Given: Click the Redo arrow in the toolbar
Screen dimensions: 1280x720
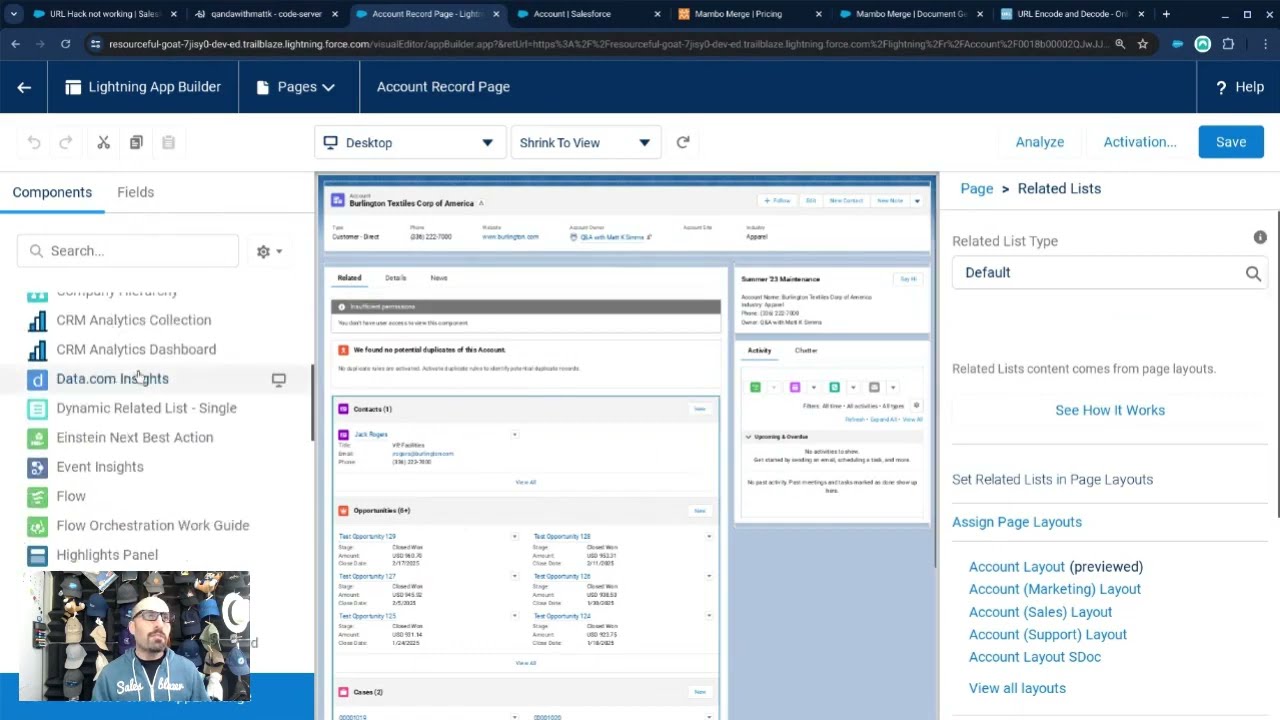Looking at the screenshot, I should (66, 143).
